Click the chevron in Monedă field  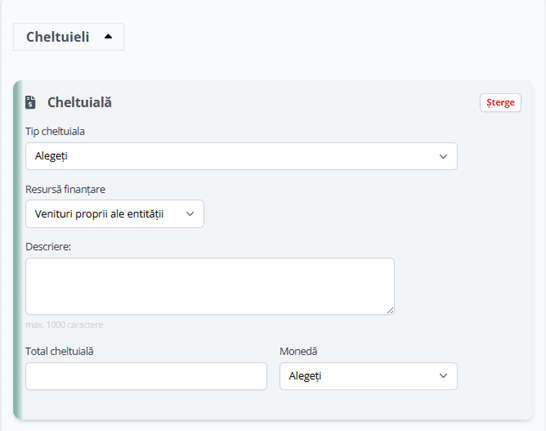pyautogui.click(x=443, y=376)
